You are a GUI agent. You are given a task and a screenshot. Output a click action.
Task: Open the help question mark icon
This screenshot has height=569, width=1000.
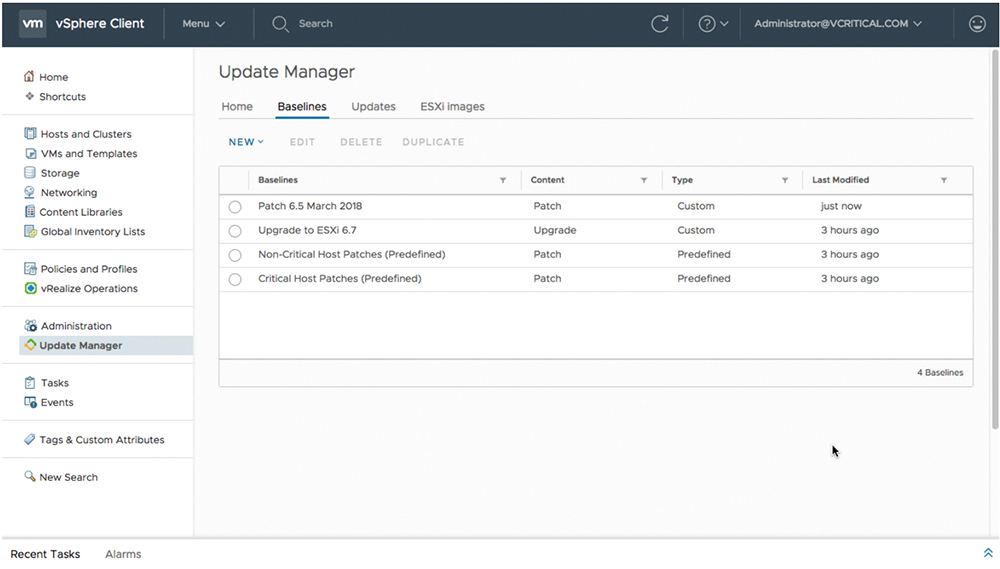pos(706,24)
